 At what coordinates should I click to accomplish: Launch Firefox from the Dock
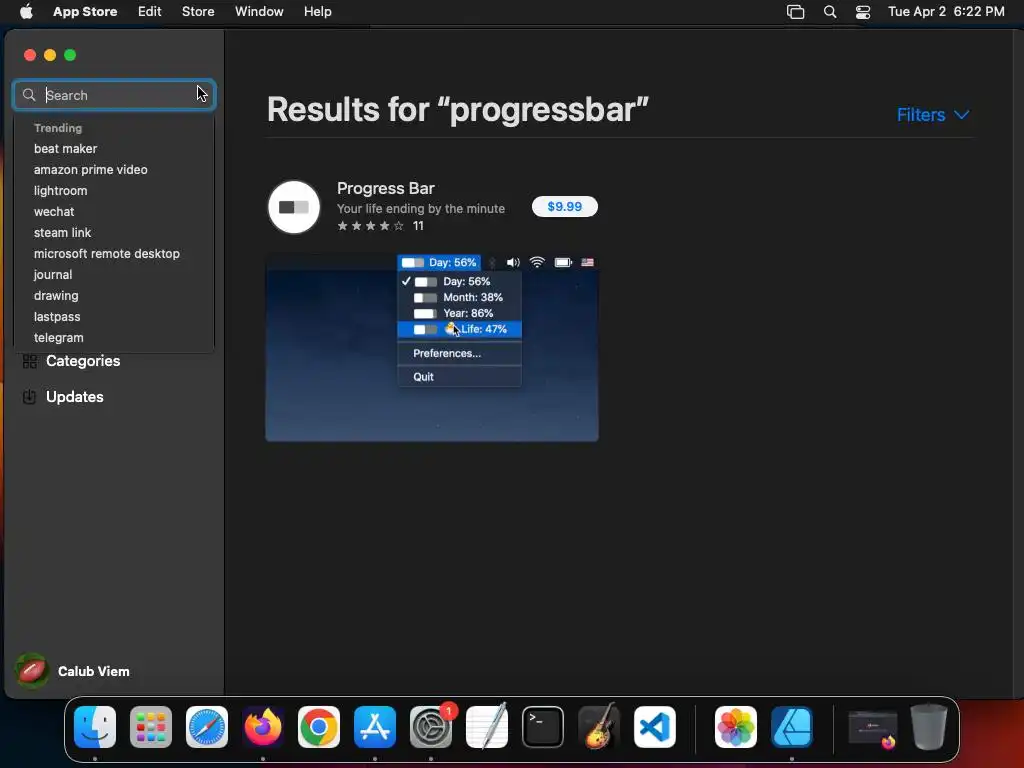coord(263,727)
